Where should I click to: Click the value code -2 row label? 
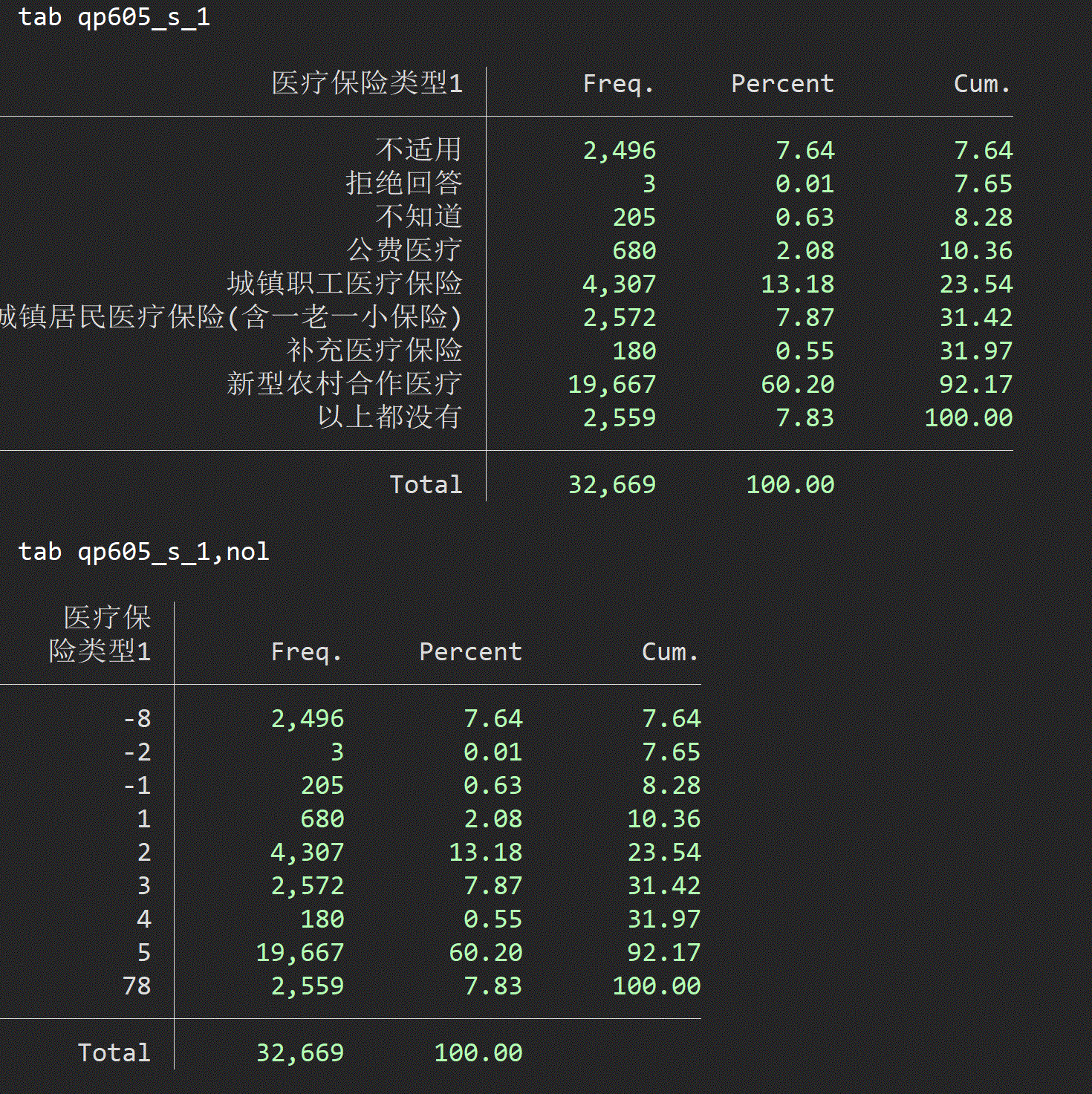point(137,752)
